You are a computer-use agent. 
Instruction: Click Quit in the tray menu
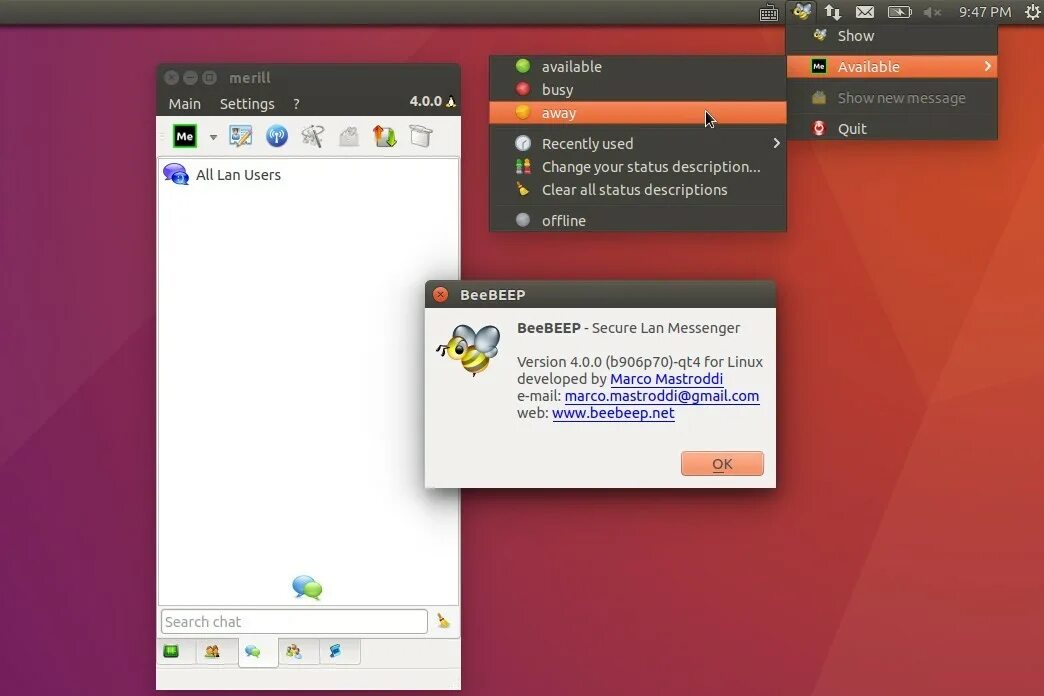click(x=892, y=129)
